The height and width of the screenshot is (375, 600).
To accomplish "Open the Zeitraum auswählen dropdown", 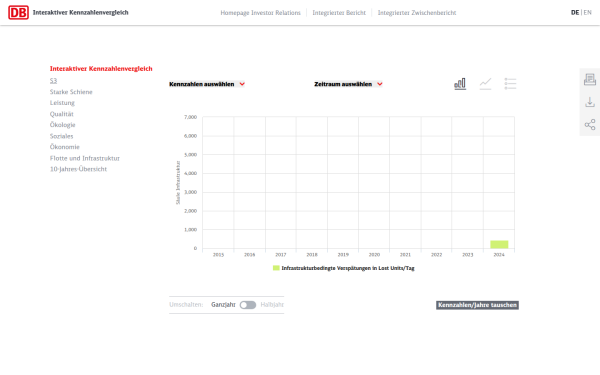I will click(348, 84).
